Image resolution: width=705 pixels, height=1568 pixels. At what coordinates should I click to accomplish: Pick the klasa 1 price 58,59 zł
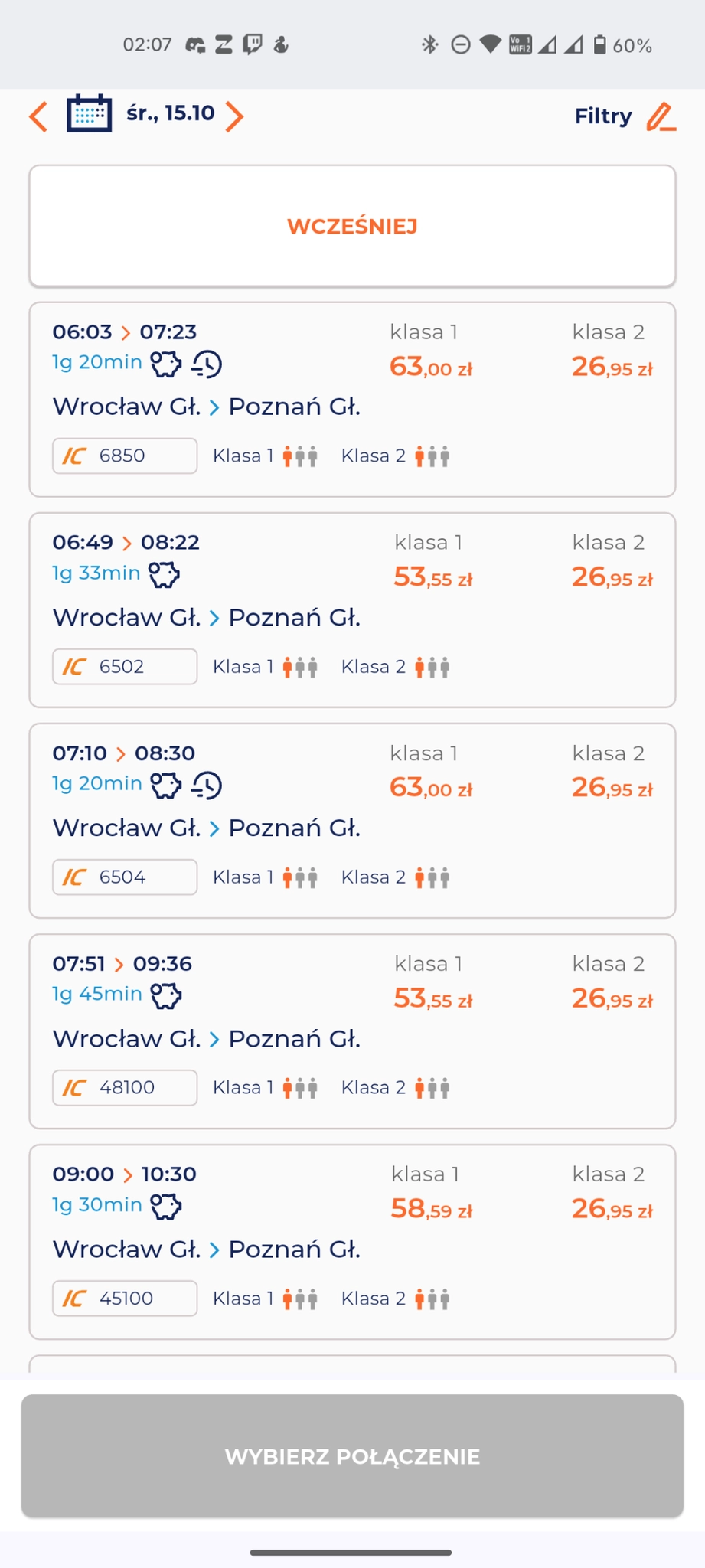tap(432, 1209)
